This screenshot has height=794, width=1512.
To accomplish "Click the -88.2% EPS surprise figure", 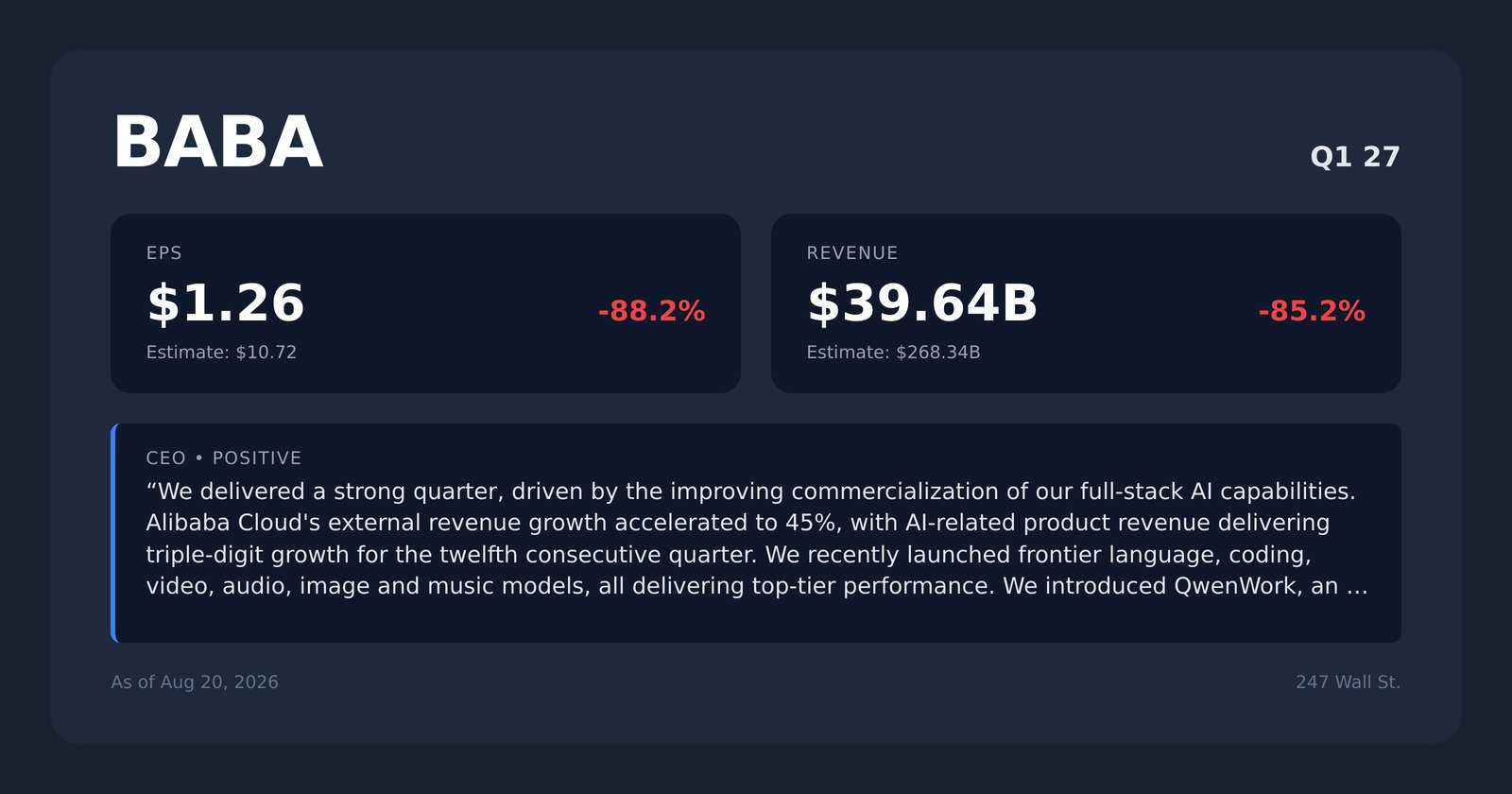I will click(x=651, y=311).
